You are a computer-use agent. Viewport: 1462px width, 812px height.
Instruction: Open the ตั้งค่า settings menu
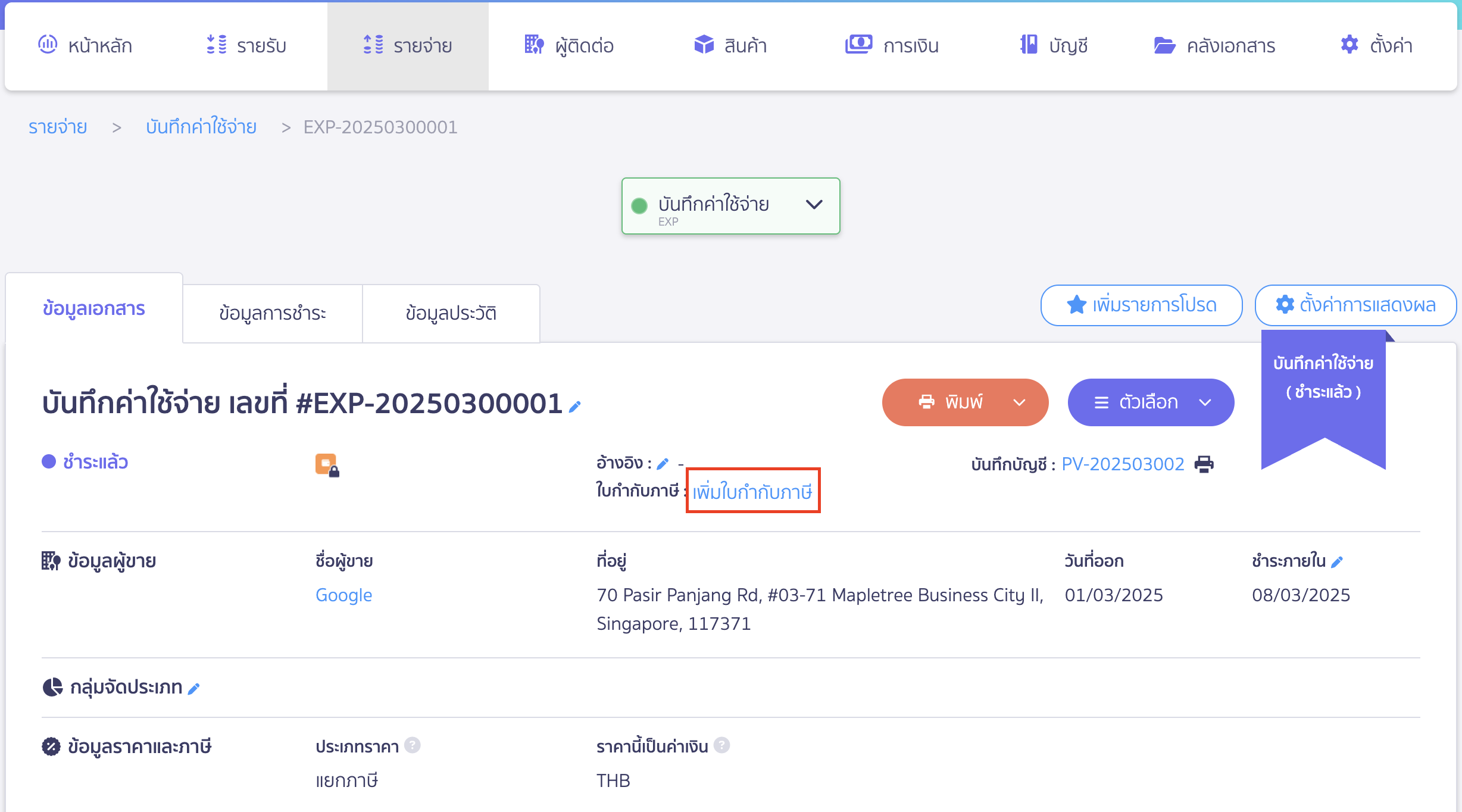(1376, 45)
